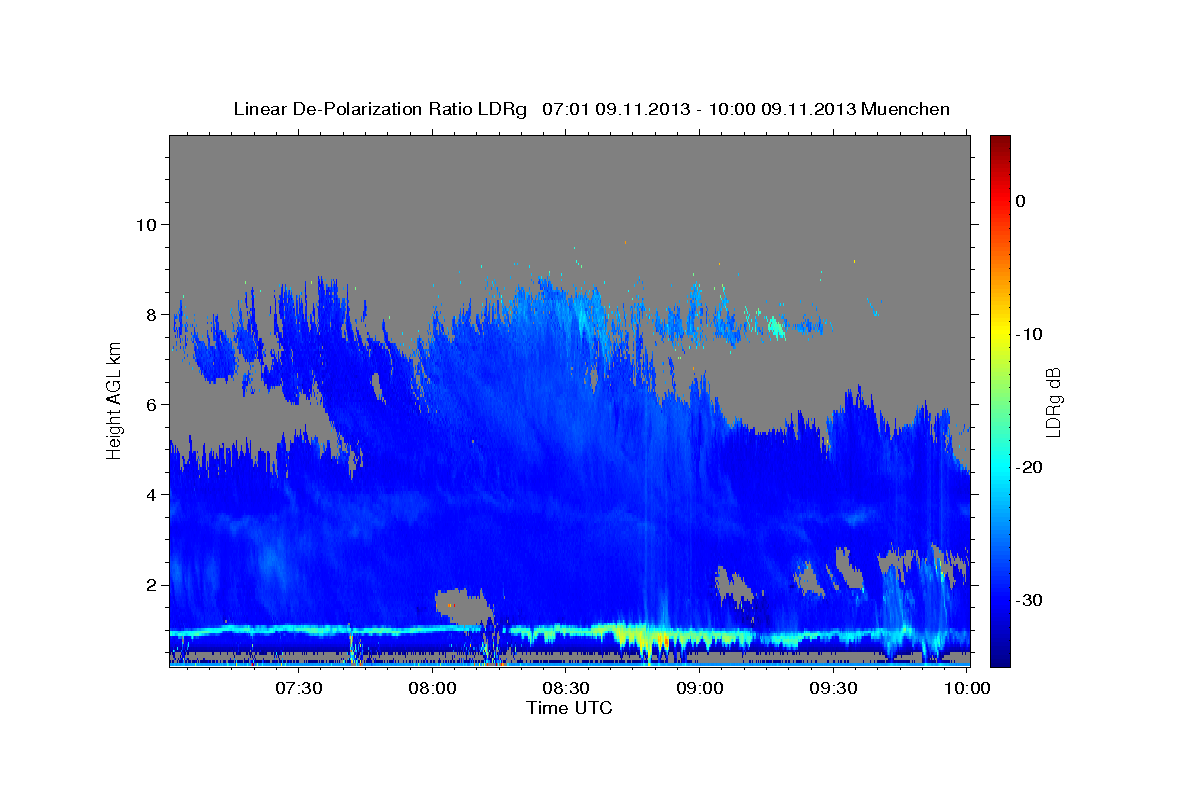The image size is (1200, 800).
Task: Click the plot title 'Linear De-Polarization Ratio LDRg'
Action: 380,109
